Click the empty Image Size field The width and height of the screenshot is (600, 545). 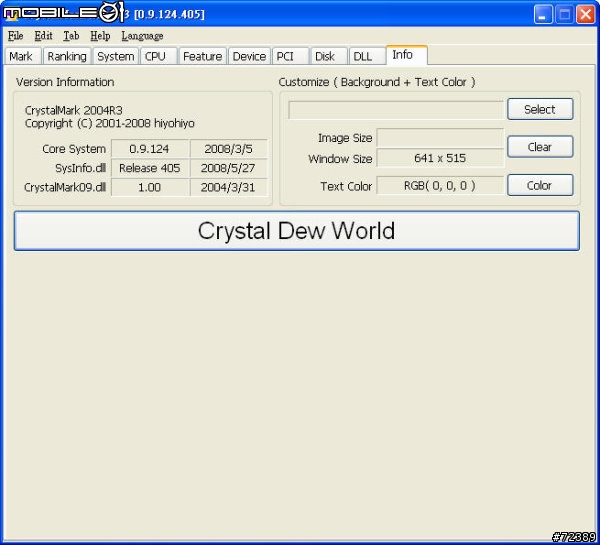click(x=440, y=138)
